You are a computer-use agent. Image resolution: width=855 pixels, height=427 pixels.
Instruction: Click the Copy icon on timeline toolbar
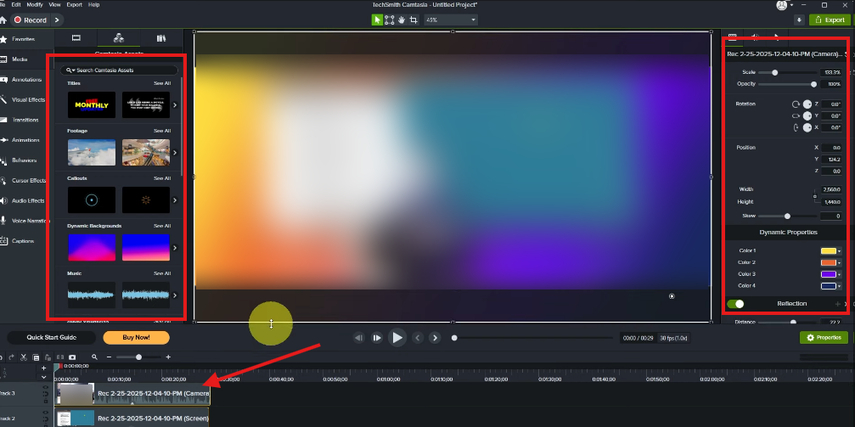click(36, 357)
